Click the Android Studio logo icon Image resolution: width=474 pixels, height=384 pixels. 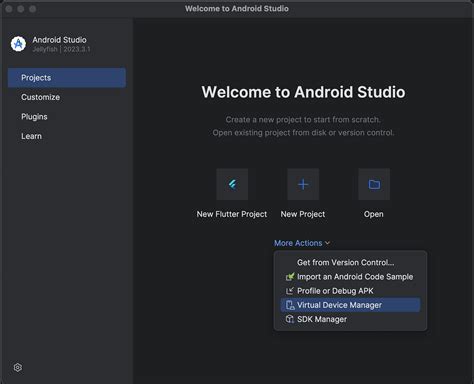point(18,44)
